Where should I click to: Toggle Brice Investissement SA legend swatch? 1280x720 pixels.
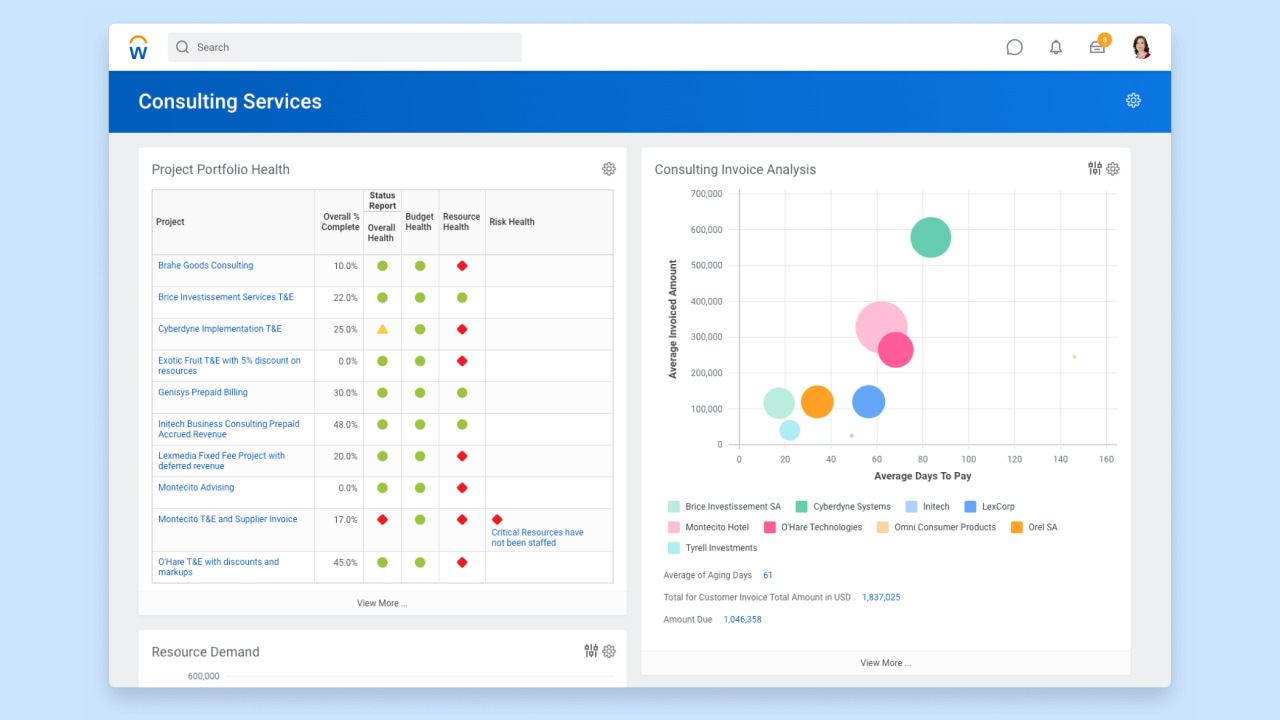[x=674, y=506]
